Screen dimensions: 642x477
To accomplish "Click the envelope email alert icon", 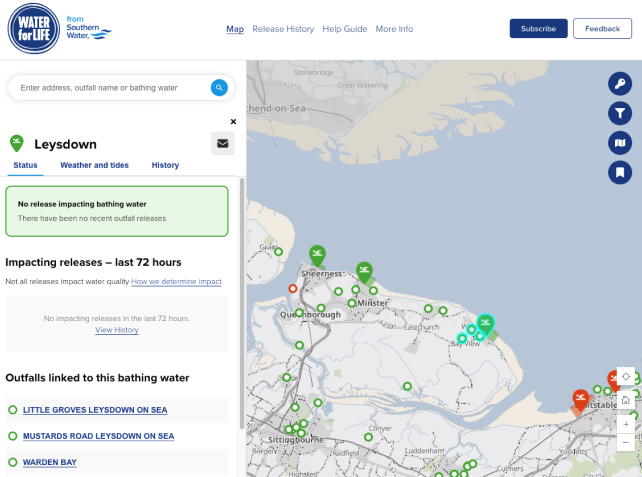I will [x=222, y=143].
